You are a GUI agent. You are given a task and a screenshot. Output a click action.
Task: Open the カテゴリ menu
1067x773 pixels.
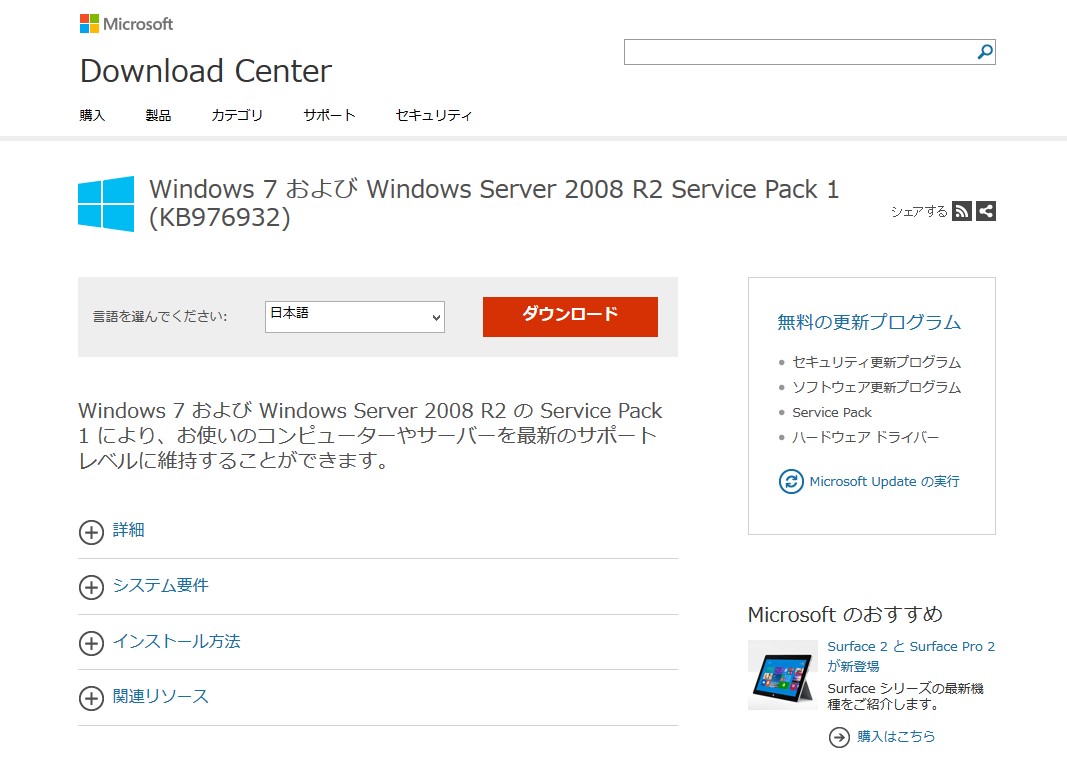237,115
